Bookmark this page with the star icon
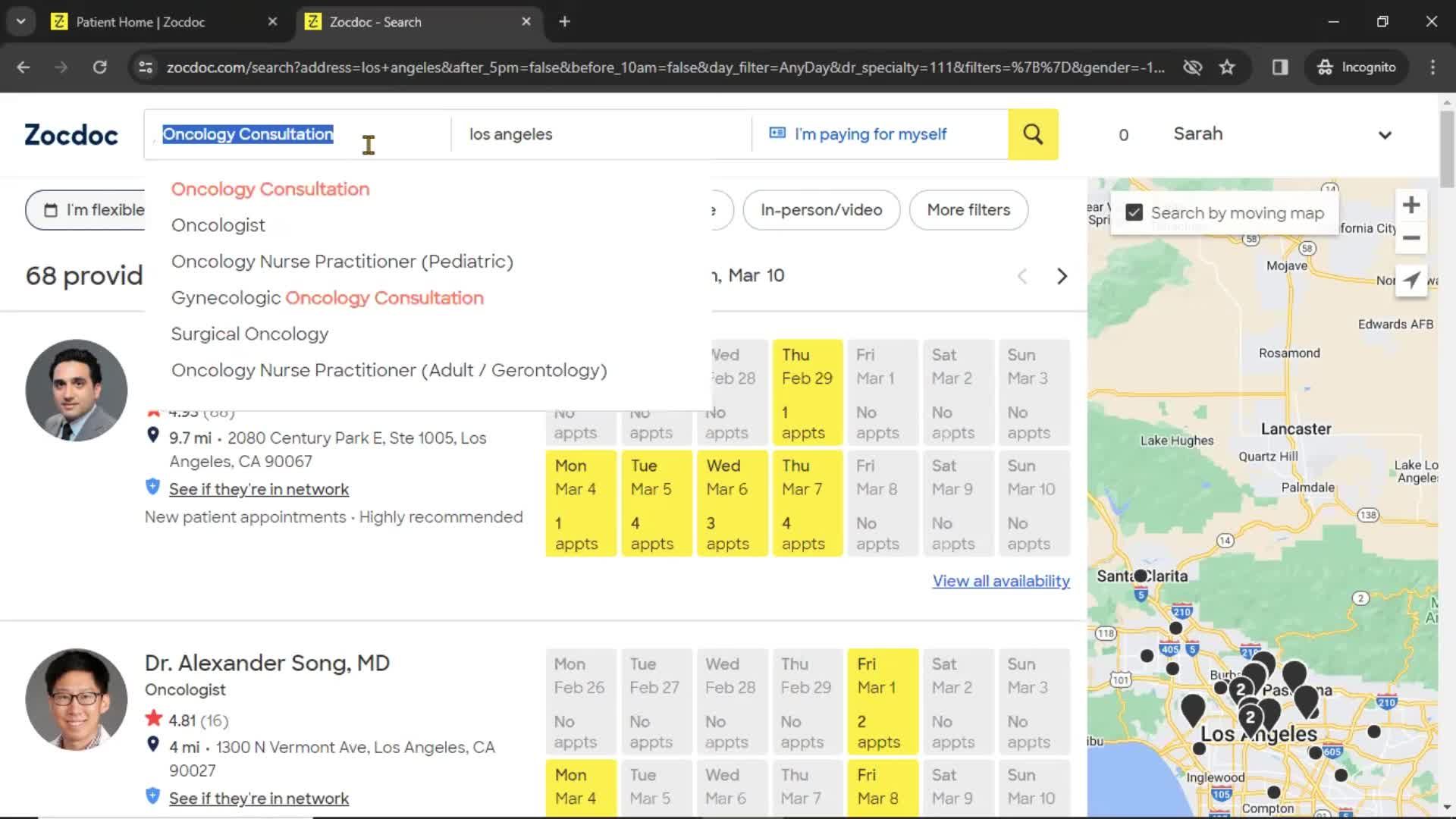Image resolution: width=1456 pixels, height=819 pixels. [x=1227, y=67]
